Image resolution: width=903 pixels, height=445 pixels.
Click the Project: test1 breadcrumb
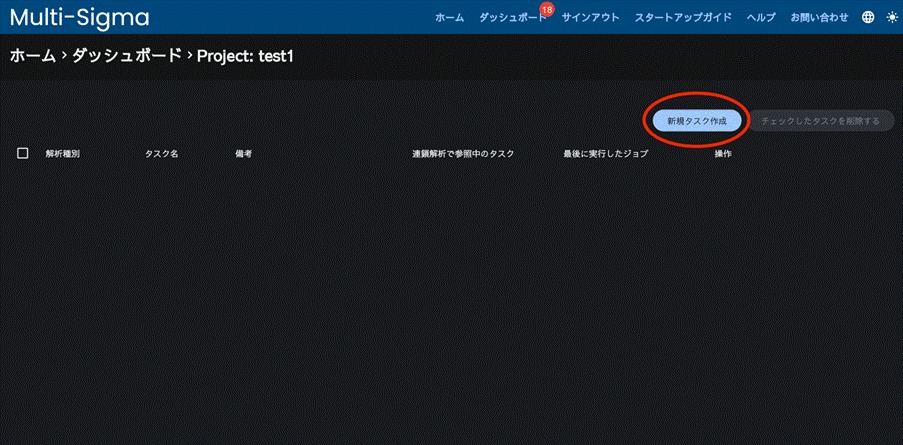point(245,57)
